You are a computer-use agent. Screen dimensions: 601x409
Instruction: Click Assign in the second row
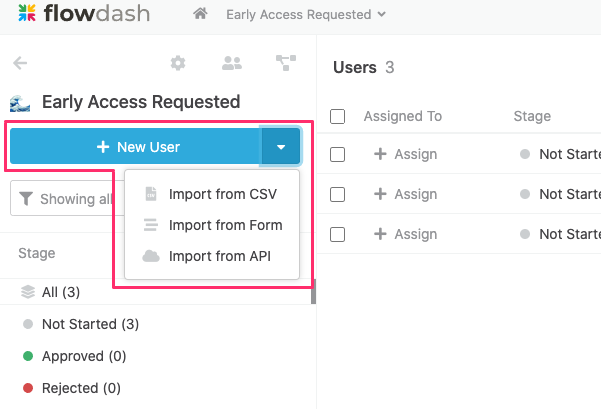406,194
